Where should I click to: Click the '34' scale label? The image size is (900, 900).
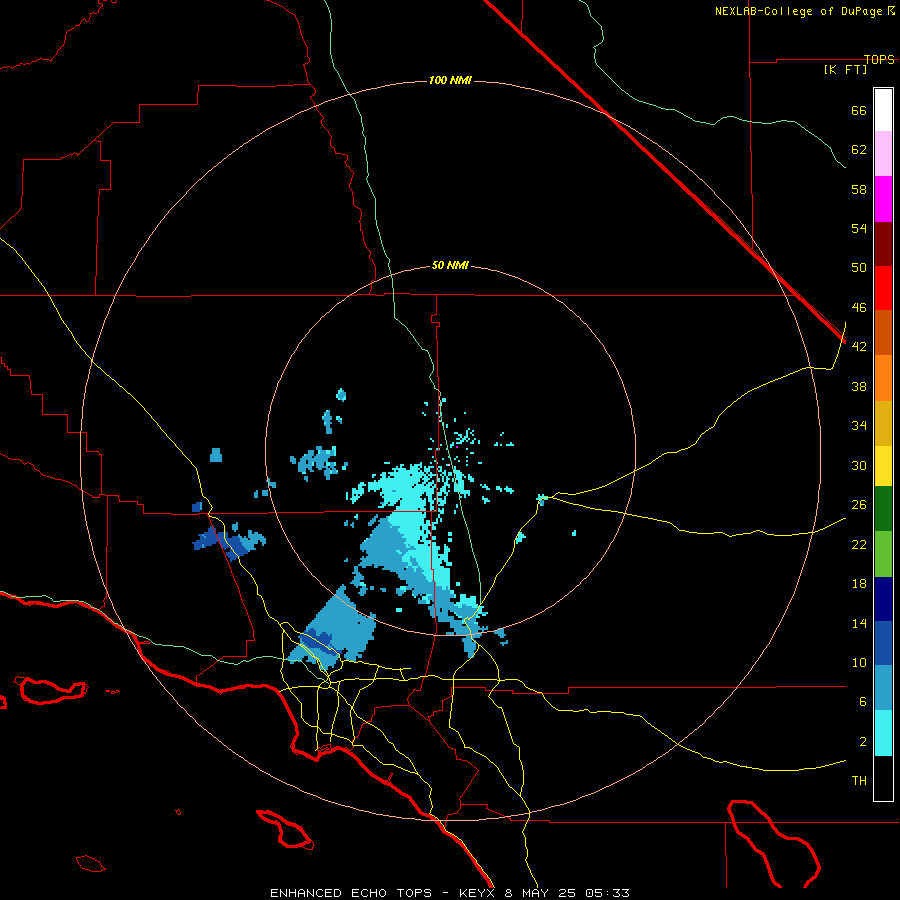859,426
